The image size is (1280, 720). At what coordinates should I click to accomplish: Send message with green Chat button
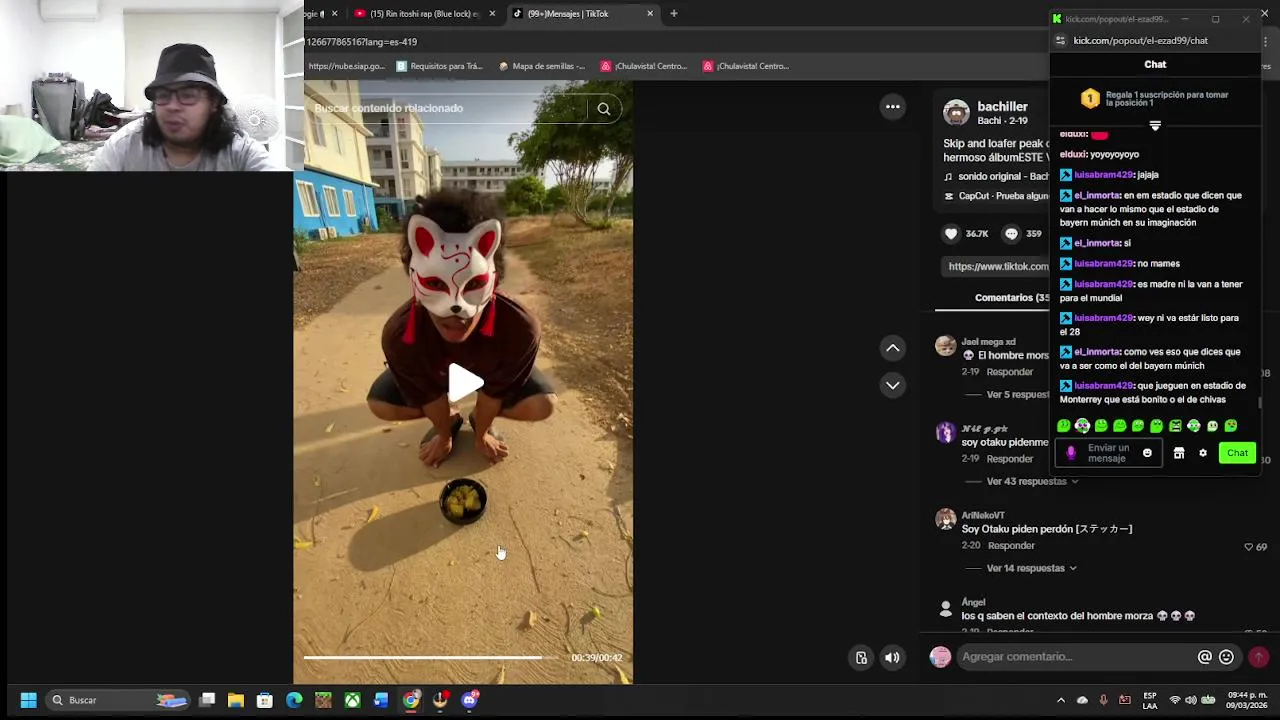point(1237,454)
